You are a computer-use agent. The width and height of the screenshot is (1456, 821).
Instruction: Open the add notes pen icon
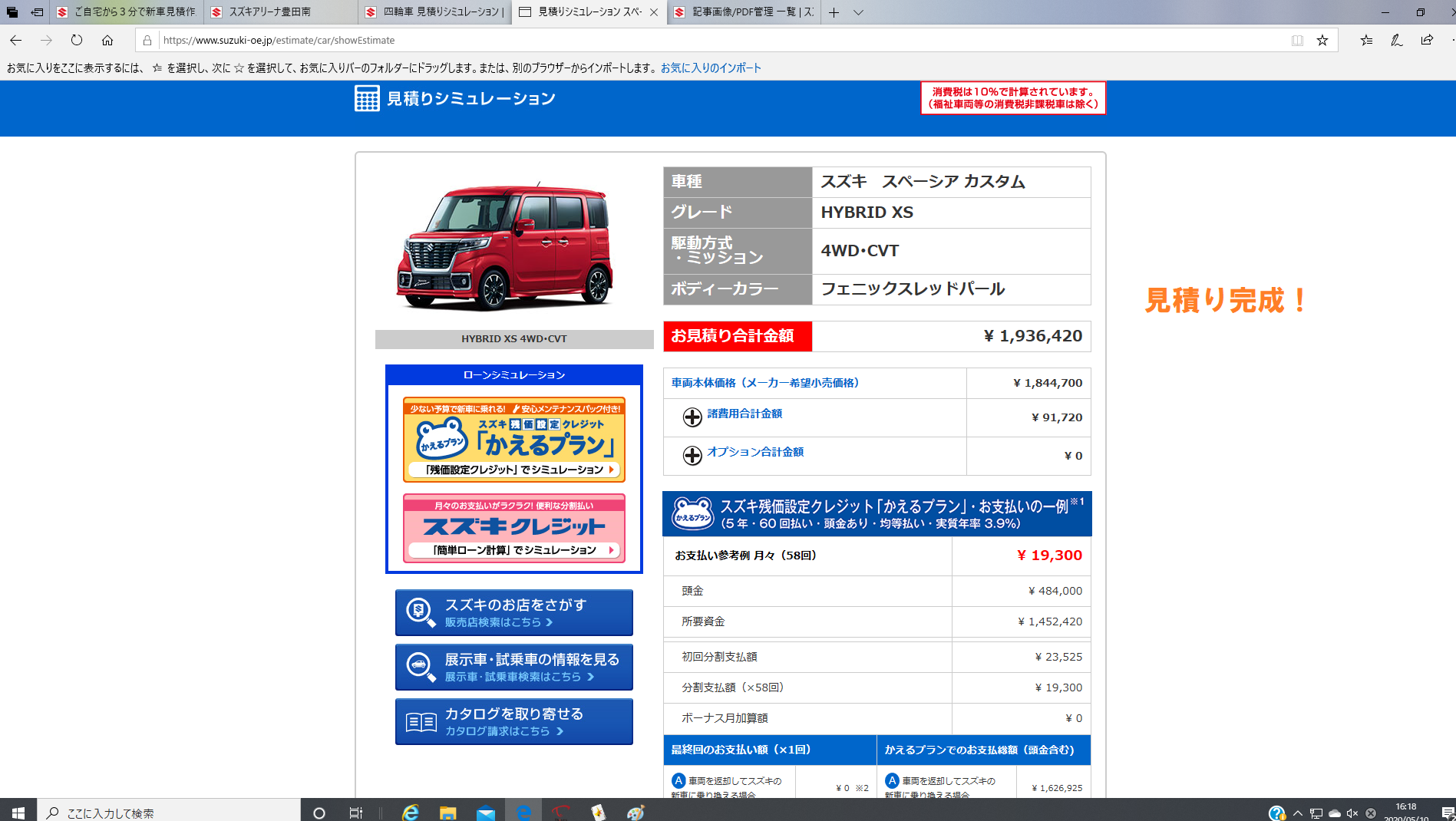coord(1396,40)
